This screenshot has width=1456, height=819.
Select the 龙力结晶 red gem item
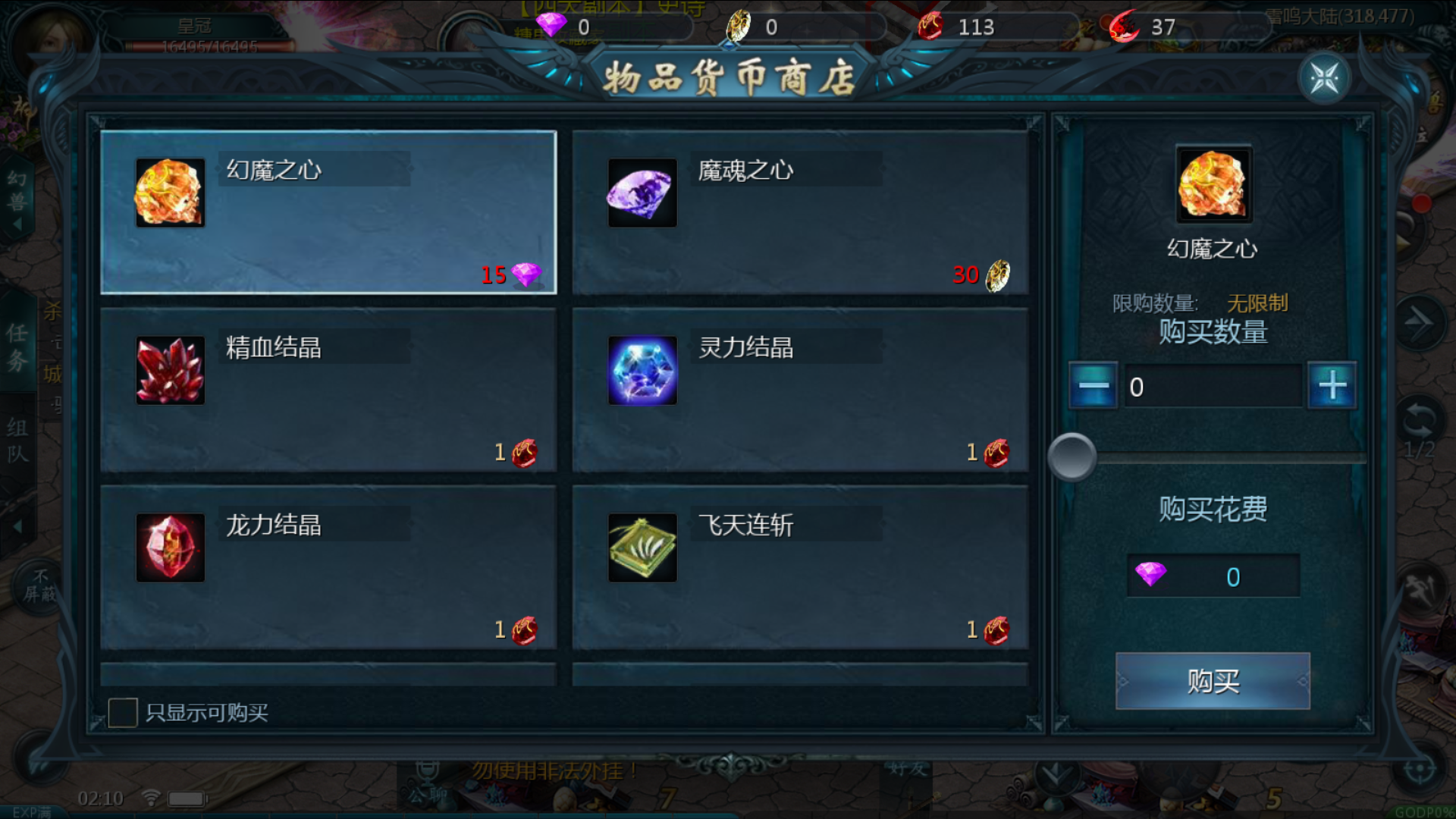(x=328, y=567)
